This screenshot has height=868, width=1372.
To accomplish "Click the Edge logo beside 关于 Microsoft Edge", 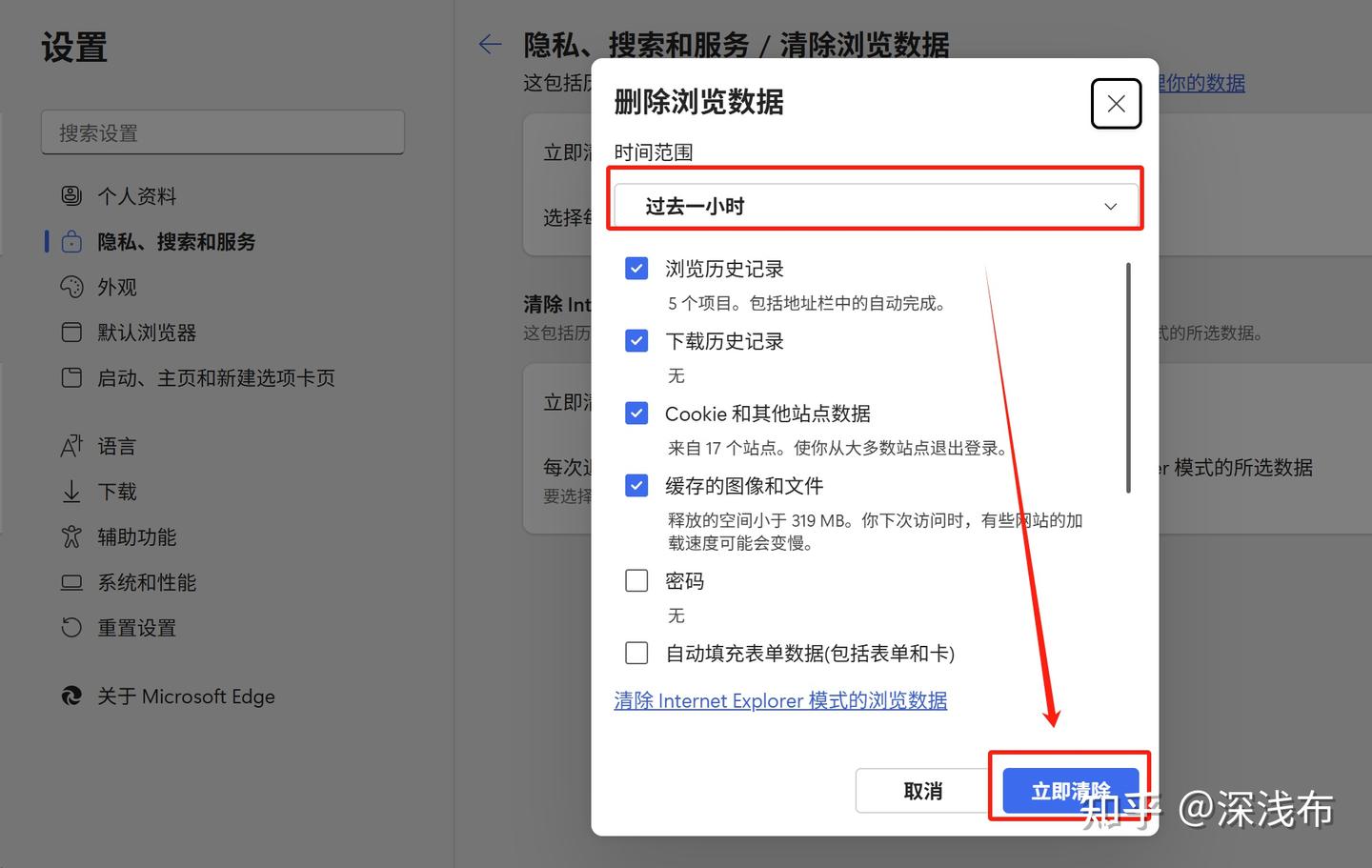I will coord(71,696).
